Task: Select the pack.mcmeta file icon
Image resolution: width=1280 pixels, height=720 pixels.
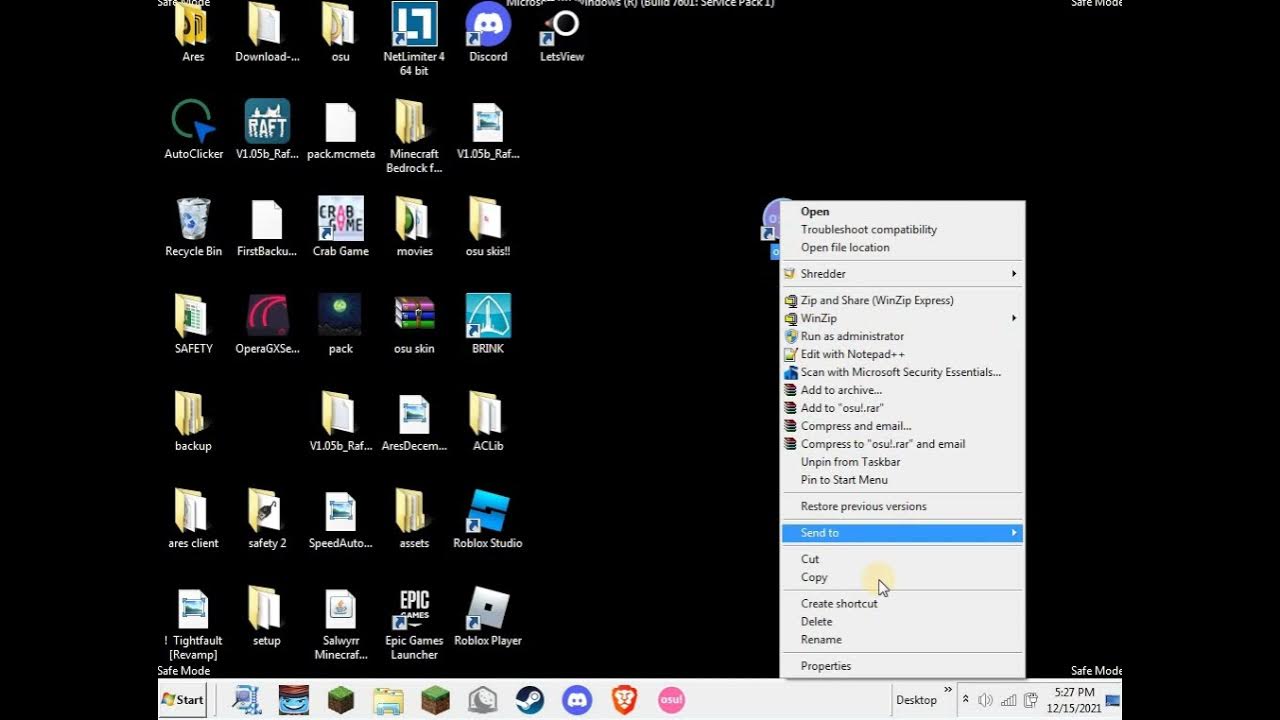Action: tap(340, 129)
